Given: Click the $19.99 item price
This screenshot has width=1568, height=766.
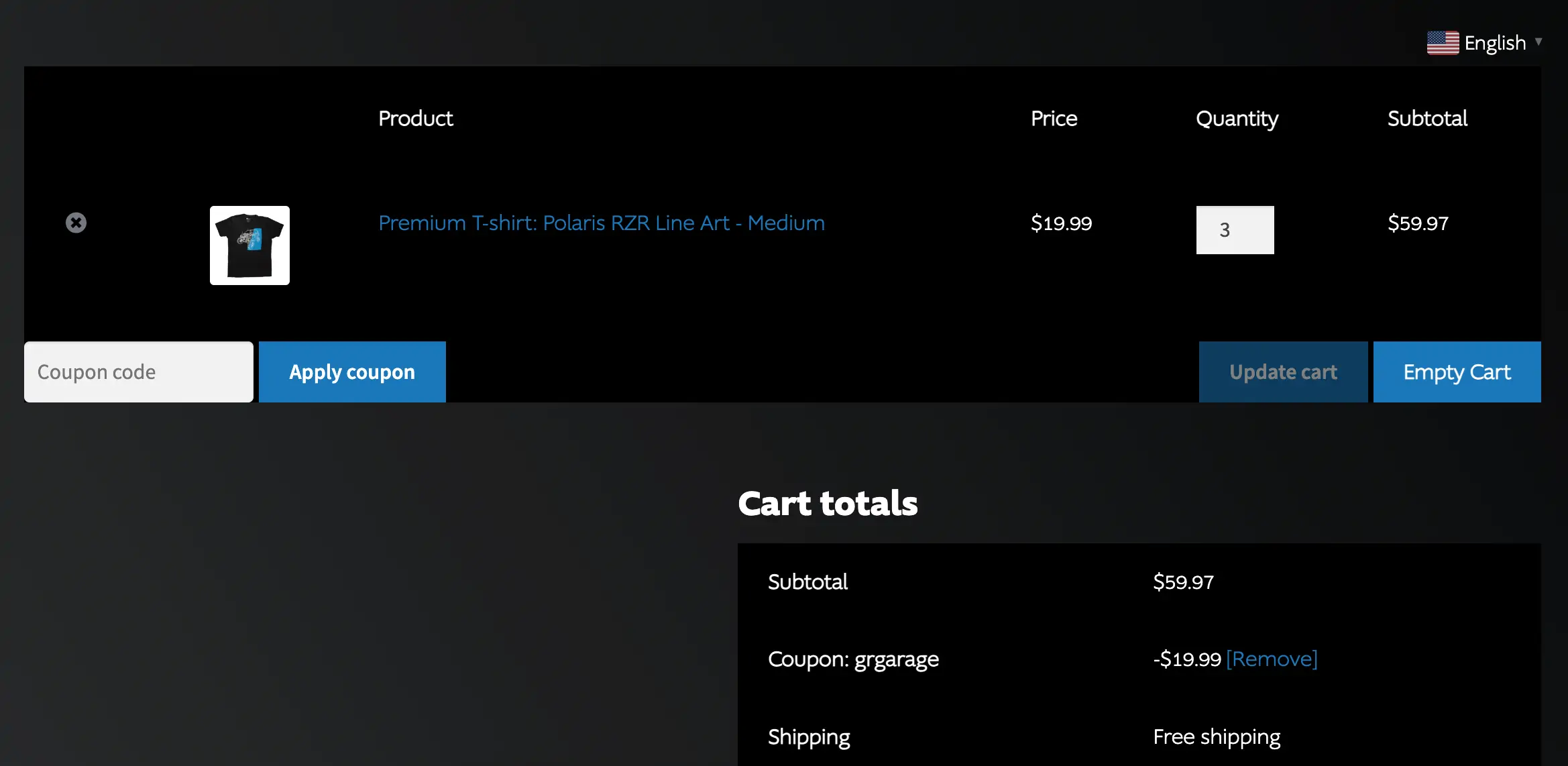Looking at the screenshot, I should click(1061, 223).
